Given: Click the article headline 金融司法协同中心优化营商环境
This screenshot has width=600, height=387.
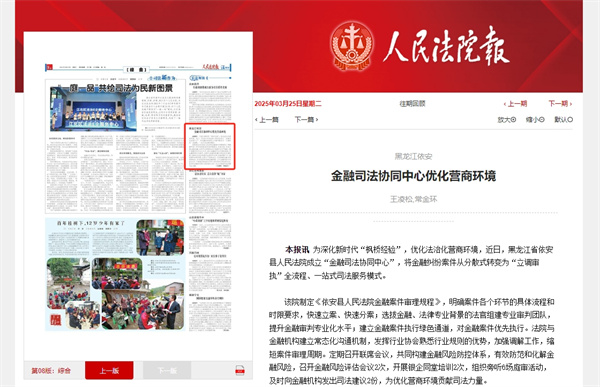Looking at the screenshot, I should [413, 176].
